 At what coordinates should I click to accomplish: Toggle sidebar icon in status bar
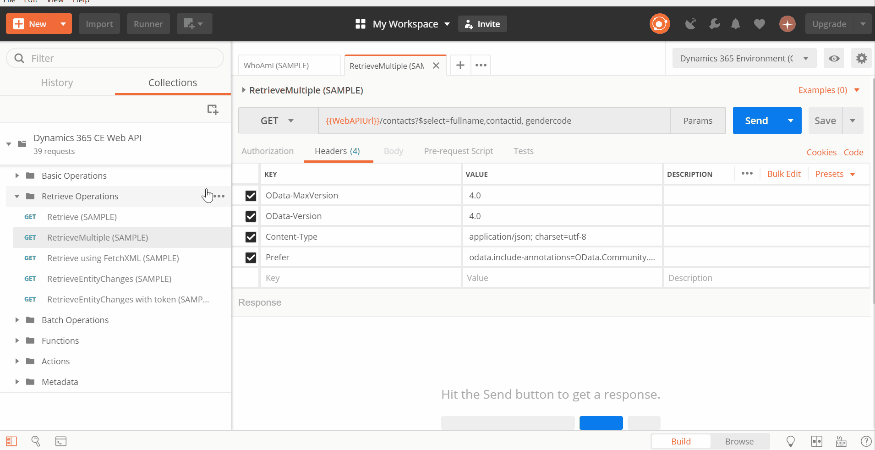pos(11,441)
